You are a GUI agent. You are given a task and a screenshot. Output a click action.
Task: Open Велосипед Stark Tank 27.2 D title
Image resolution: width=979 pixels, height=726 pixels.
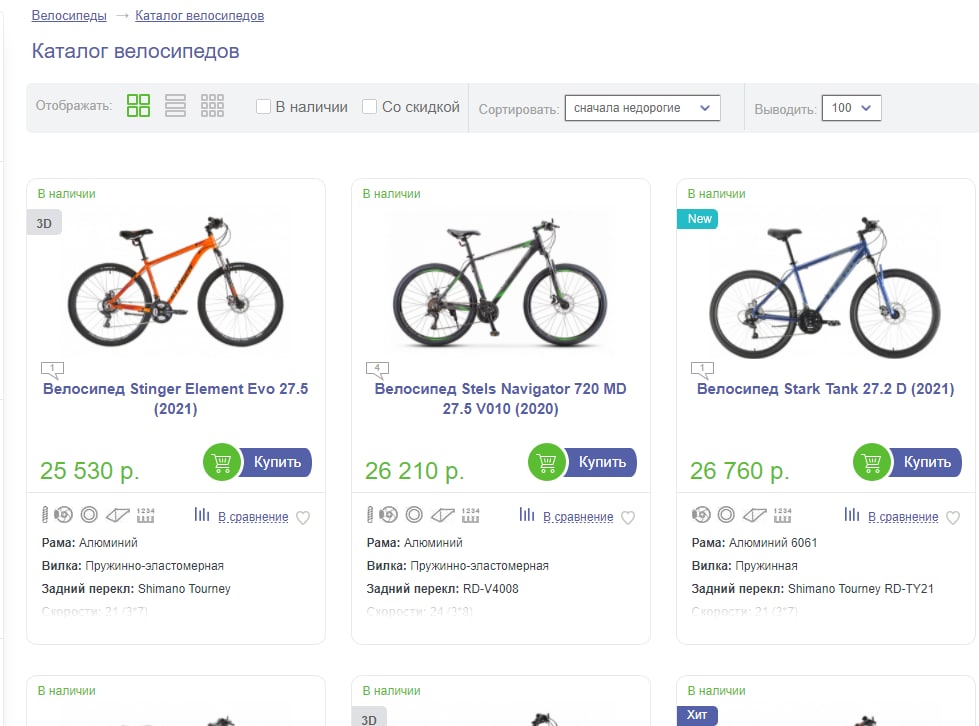825,389
